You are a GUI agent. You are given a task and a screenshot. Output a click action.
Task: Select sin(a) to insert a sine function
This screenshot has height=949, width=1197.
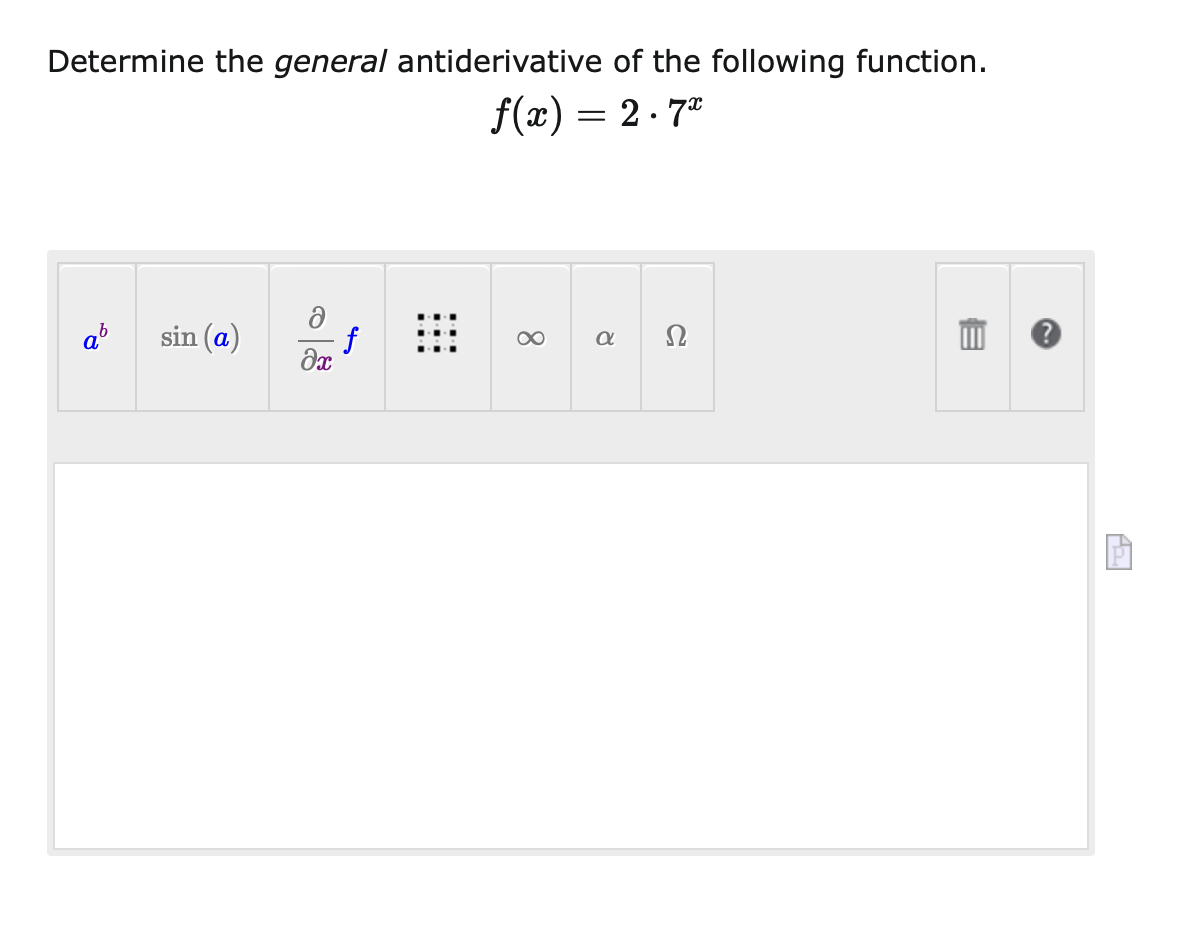201,337
